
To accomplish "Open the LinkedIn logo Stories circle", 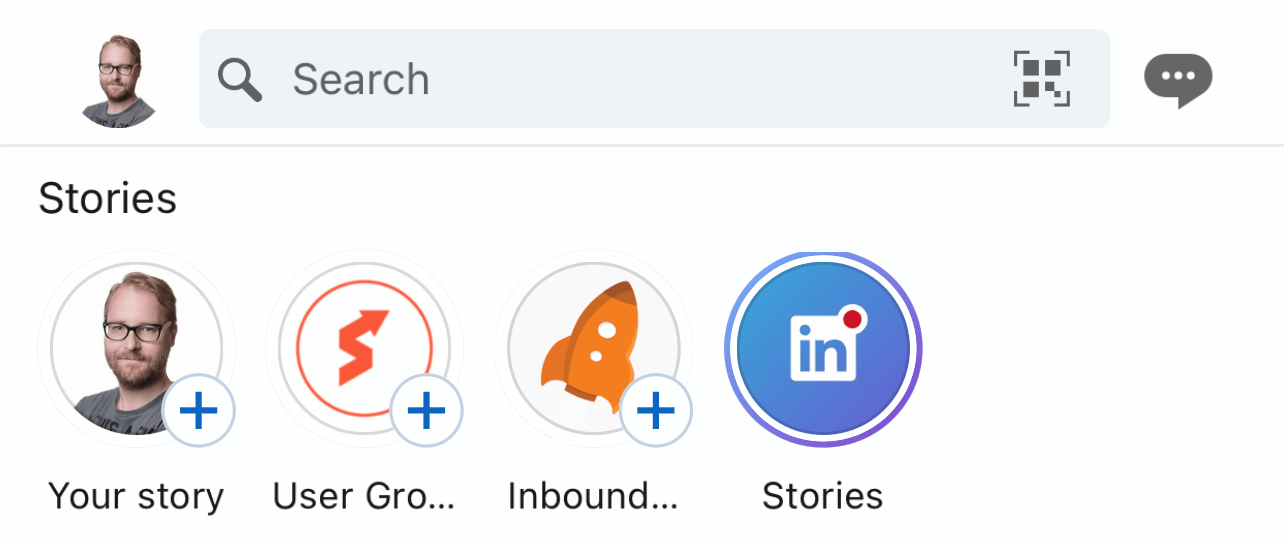I will tap(823, 348).
